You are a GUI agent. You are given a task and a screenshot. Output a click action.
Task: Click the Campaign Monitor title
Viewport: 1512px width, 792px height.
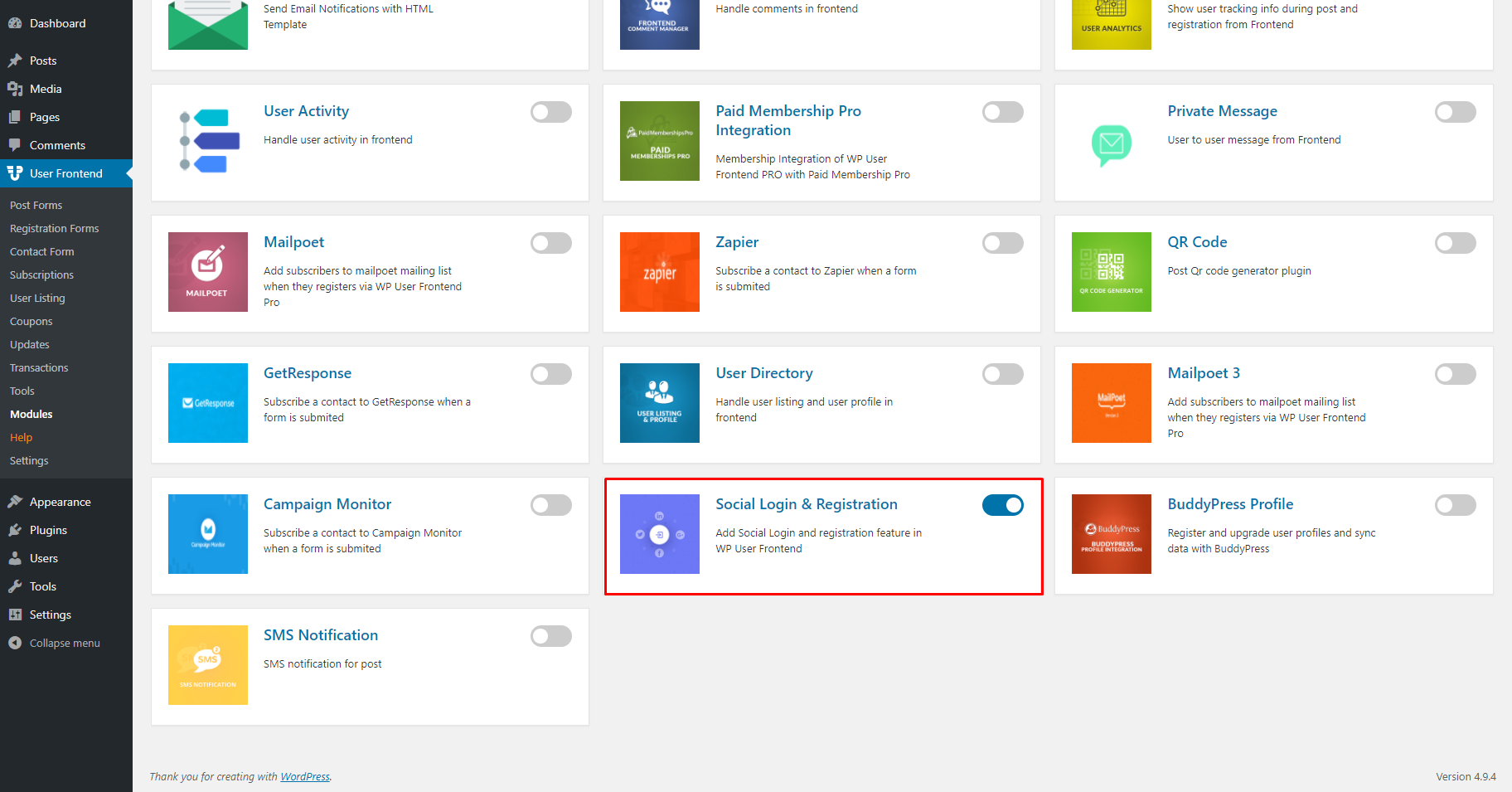click(327, 504)
